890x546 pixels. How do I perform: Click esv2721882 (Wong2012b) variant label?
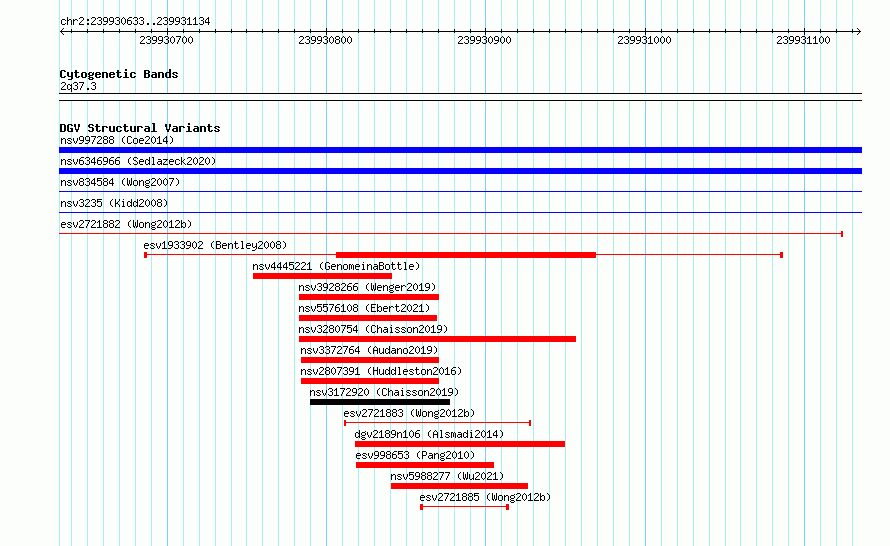126,224
